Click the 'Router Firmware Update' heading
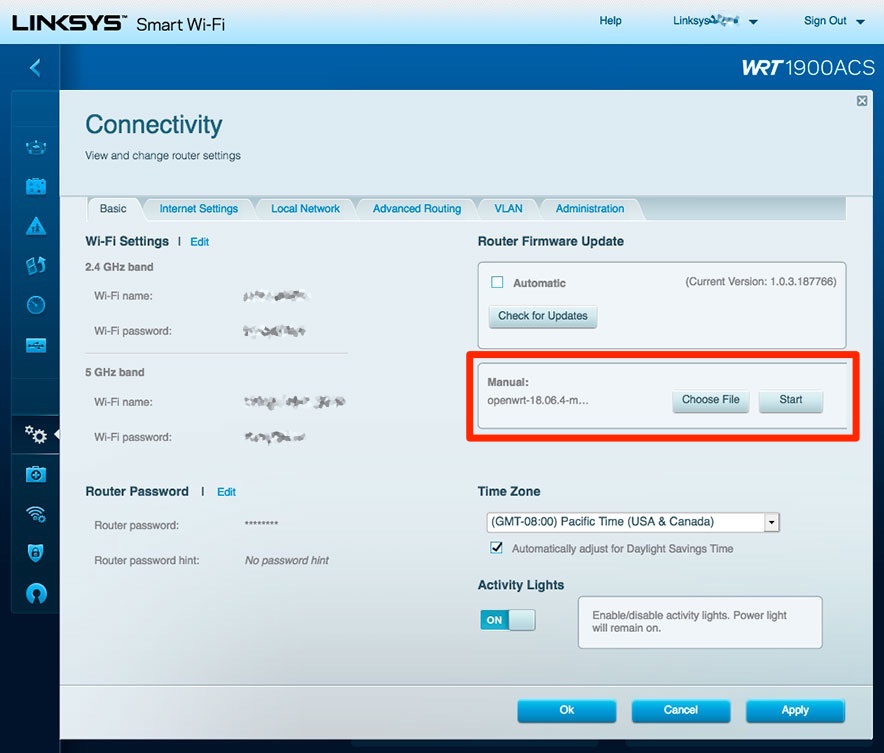The width and height of the screenshot is (884, 753). [550, 241]
